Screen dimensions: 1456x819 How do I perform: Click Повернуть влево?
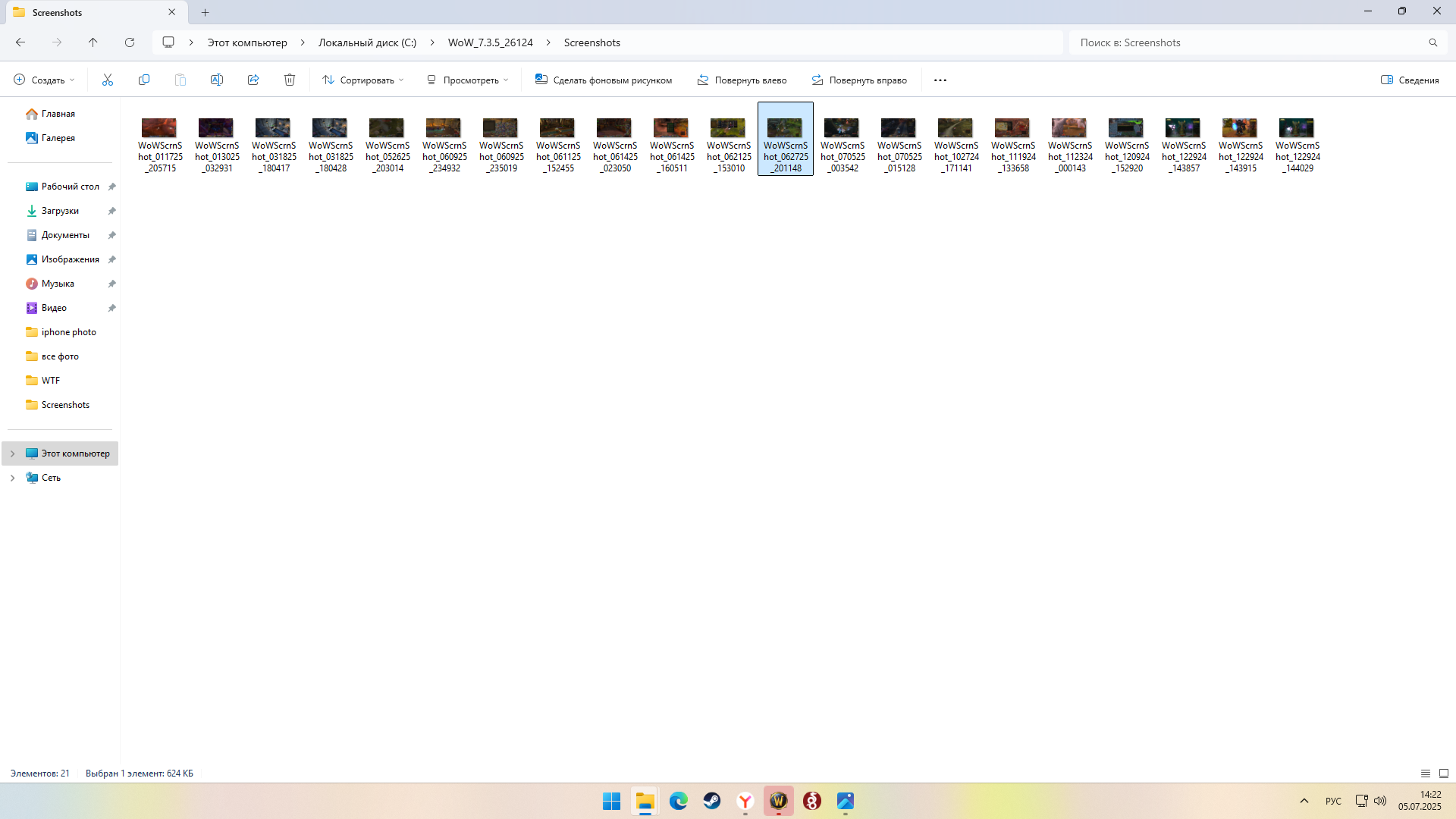[x=742, y=80]
